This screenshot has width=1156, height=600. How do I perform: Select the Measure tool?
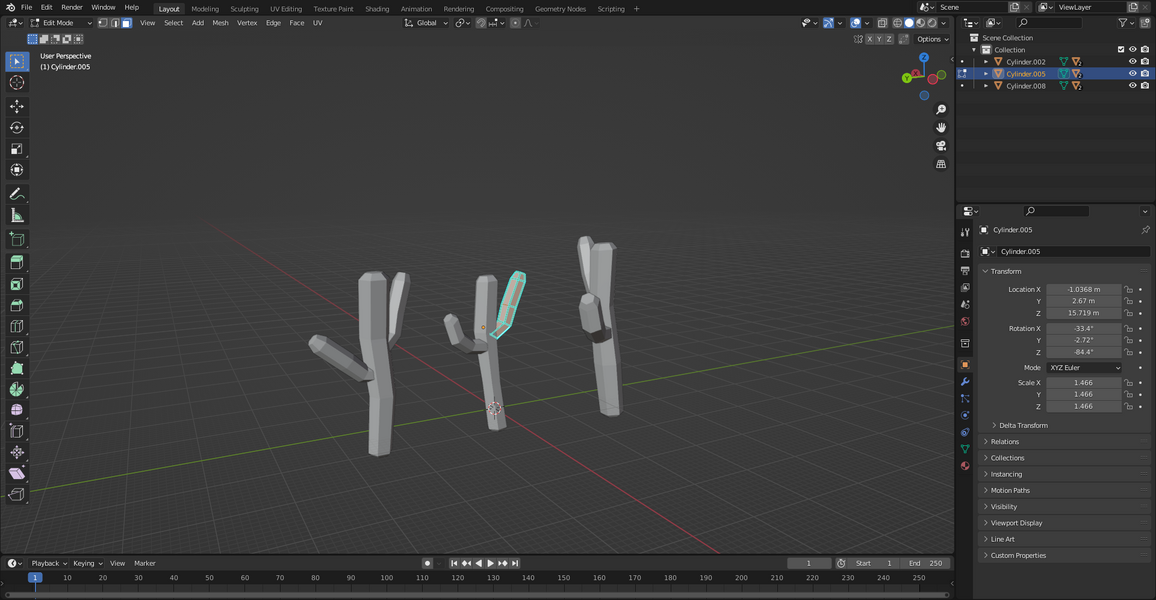click(x=16, y=215)
